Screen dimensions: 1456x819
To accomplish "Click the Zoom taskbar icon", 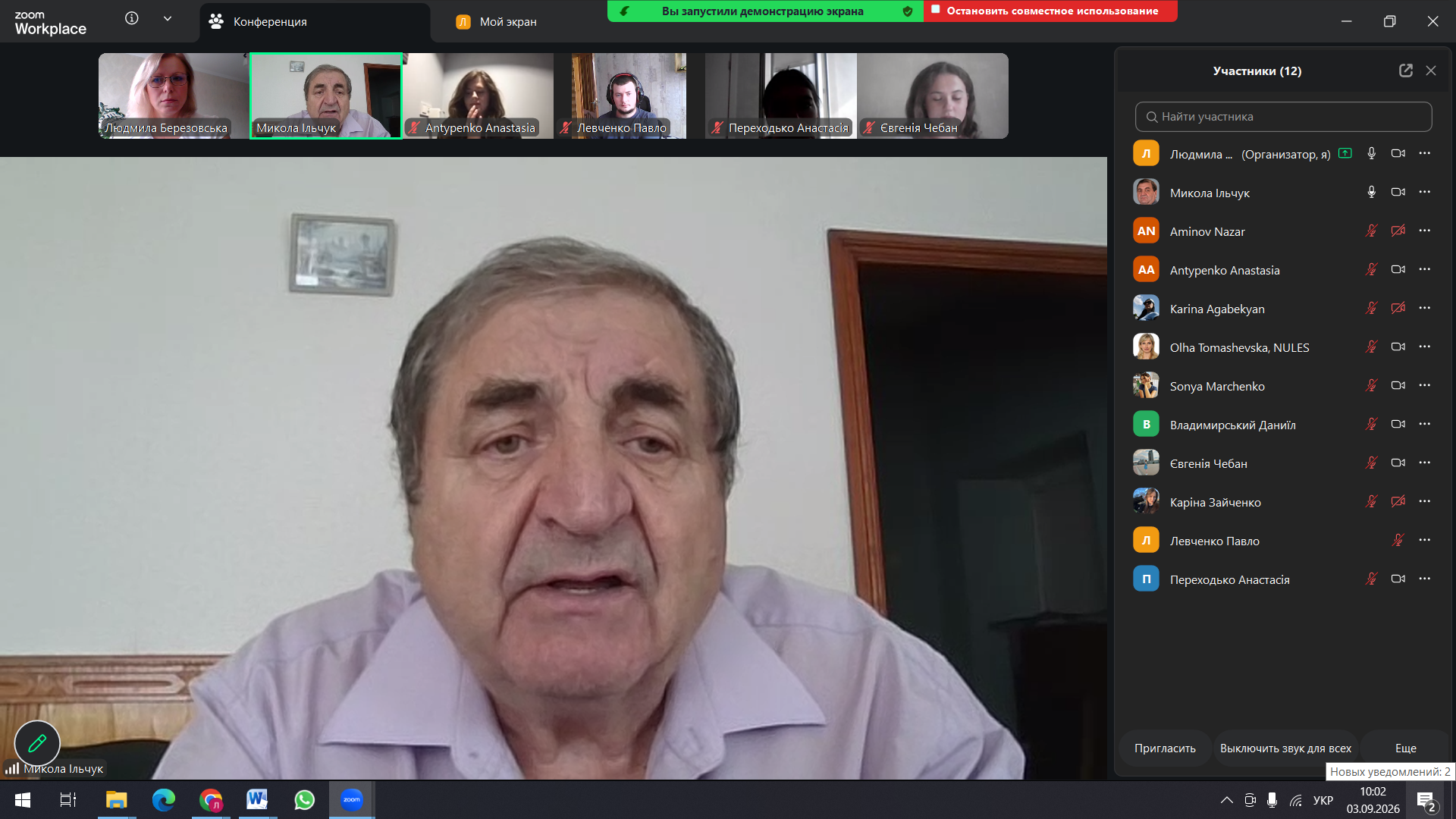I will point(351,800).
